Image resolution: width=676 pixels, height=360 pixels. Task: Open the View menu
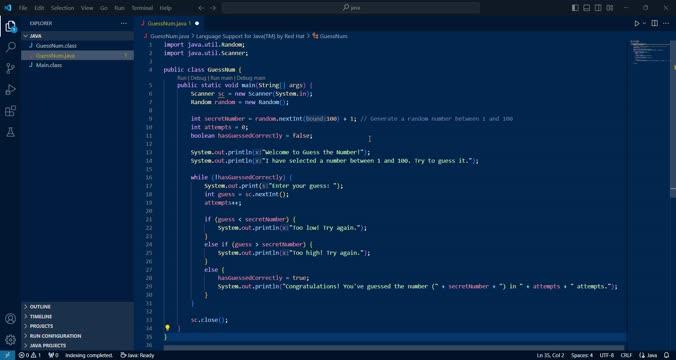[x=87, y=8]
